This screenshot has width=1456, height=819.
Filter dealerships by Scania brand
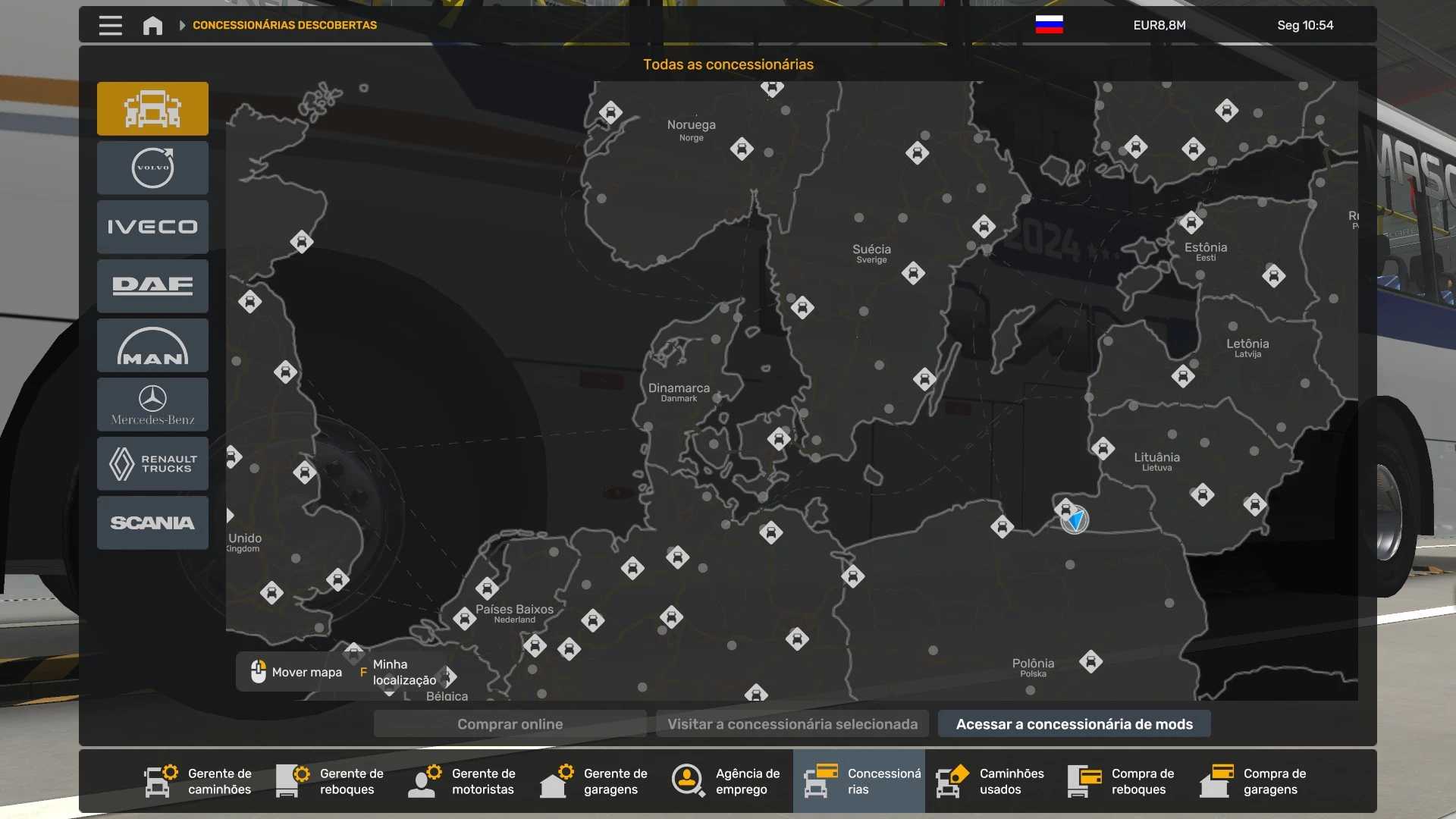click(152, 522)
